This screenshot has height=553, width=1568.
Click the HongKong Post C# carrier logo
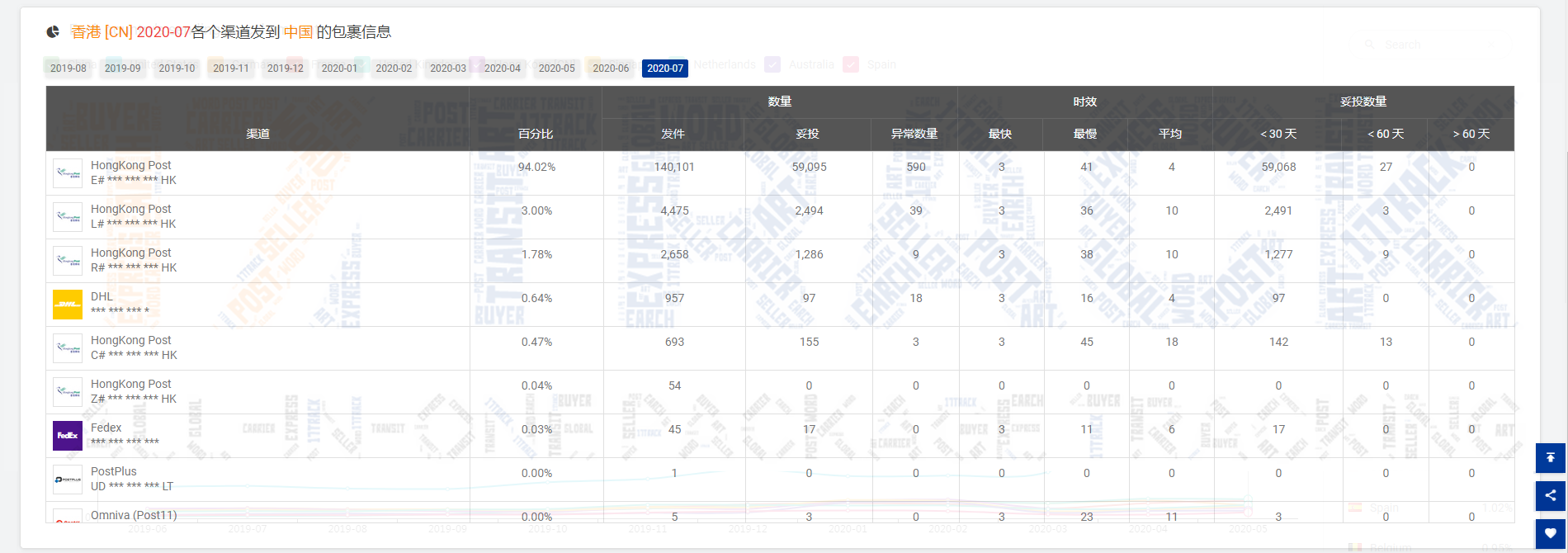pyautogui.click(x=68, y=348)
